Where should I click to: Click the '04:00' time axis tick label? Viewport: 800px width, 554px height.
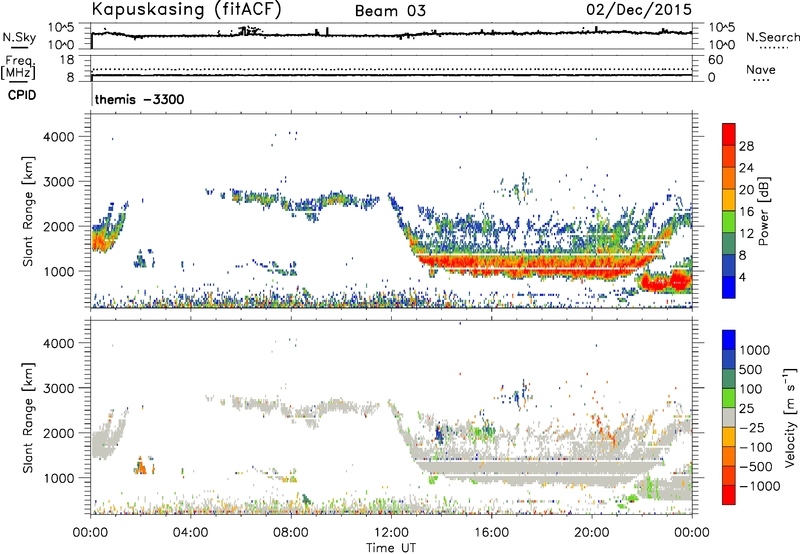[x=190, y=533]
